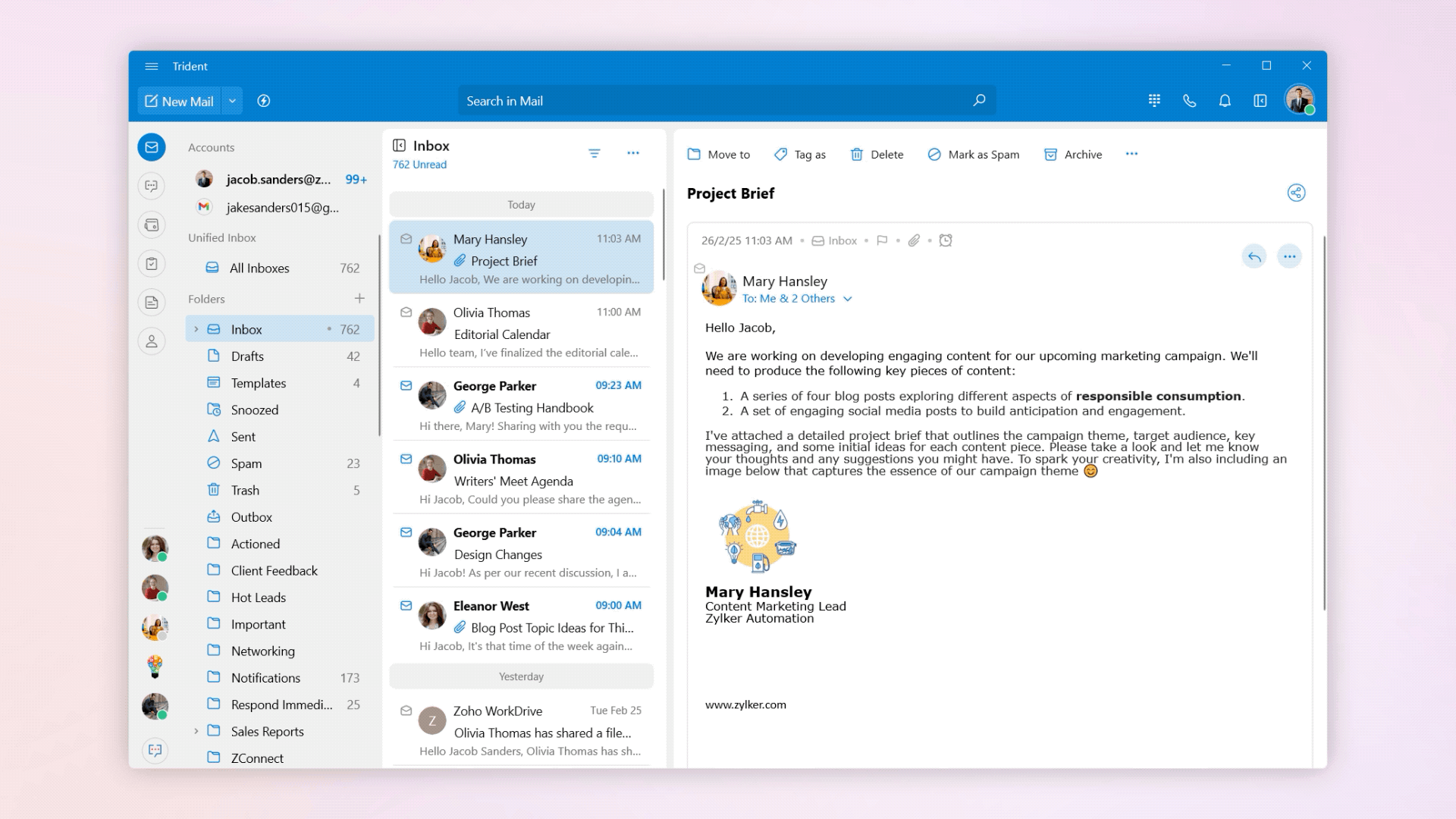Image resolution: width=1456 pixels, height=819 pixels.
Task: Select the Drafts folder
Action: [x=247, y=356]
